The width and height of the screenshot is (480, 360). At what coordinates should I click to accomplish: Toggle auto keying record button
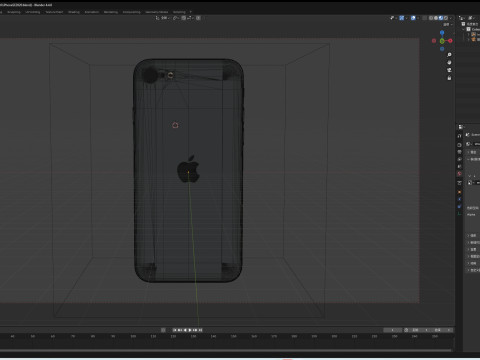(x=163, y=330)
